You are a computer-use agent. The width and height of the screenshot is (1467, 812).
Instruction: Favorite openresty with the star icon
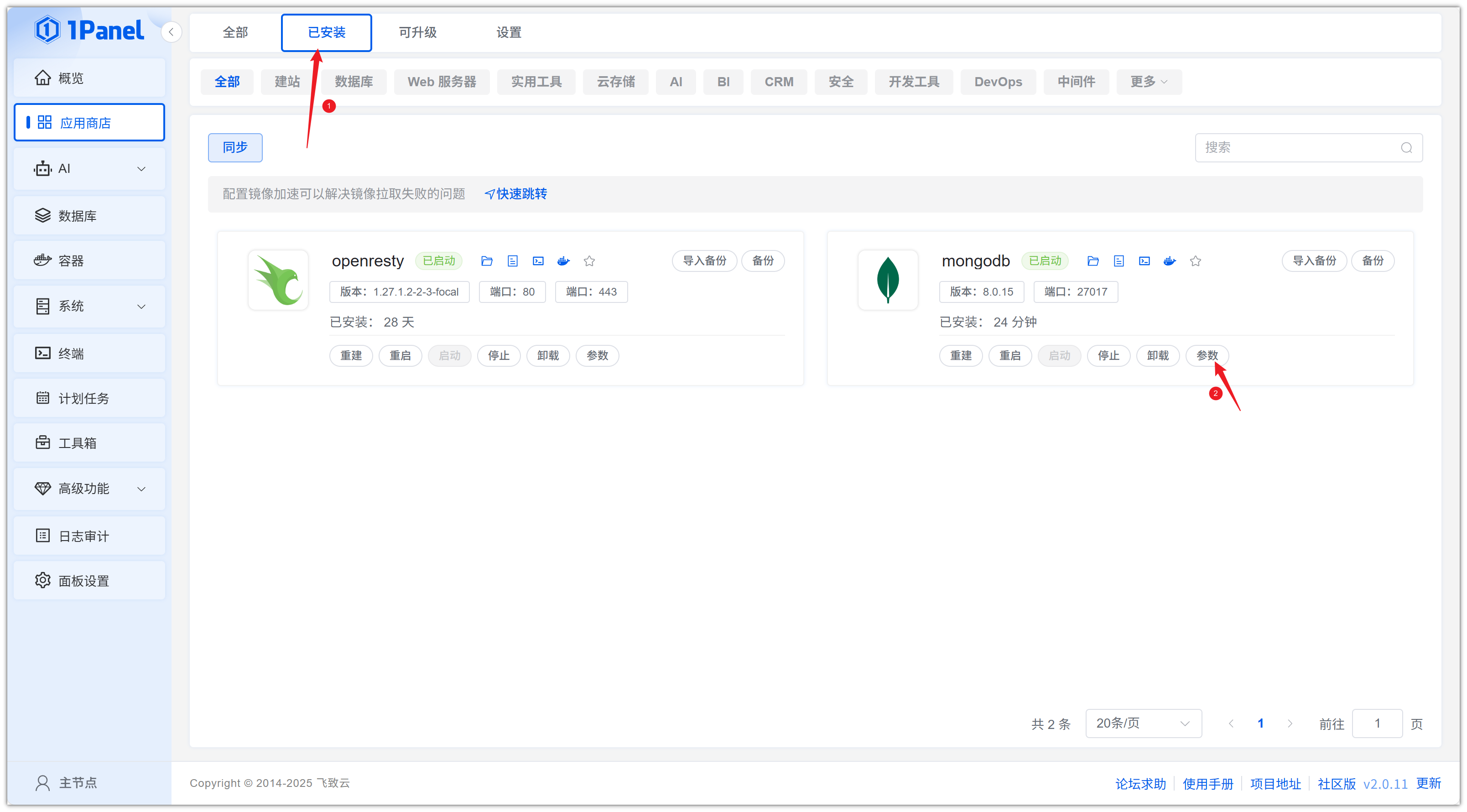click(x=589, y=261)
